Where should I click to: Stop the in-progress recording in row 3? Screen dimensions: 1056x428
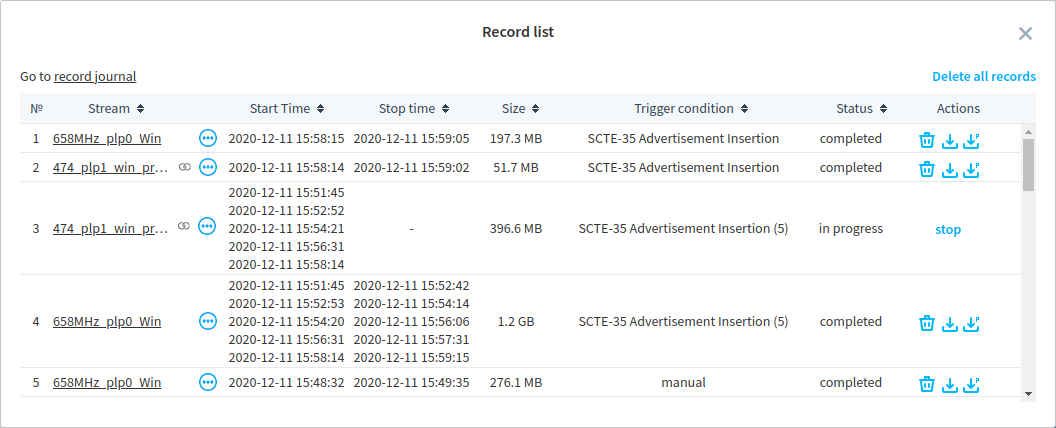947,229
